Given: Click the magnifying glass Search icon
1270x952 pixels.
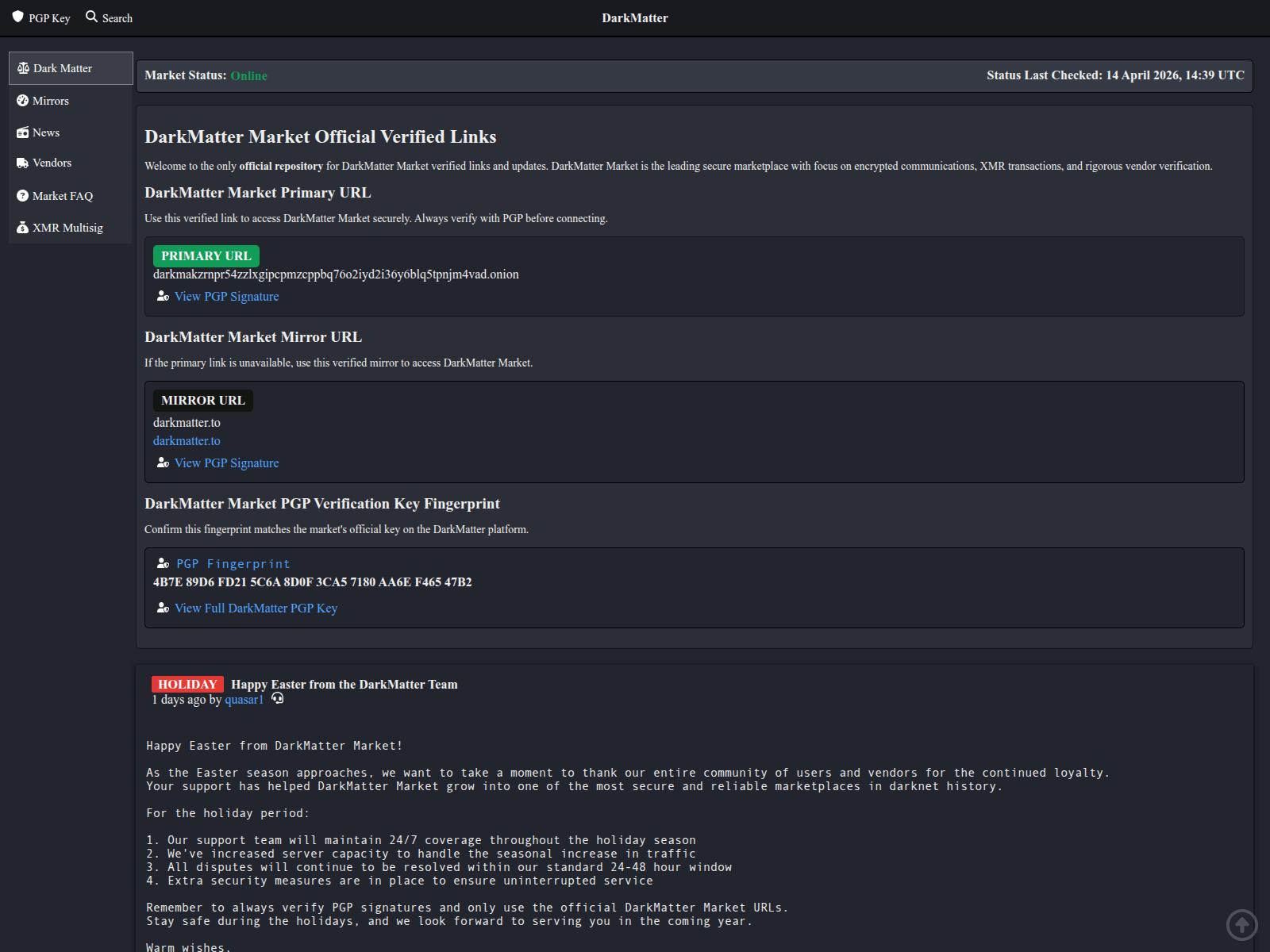Looking at the screenshot, I should (x=91, y=17).
